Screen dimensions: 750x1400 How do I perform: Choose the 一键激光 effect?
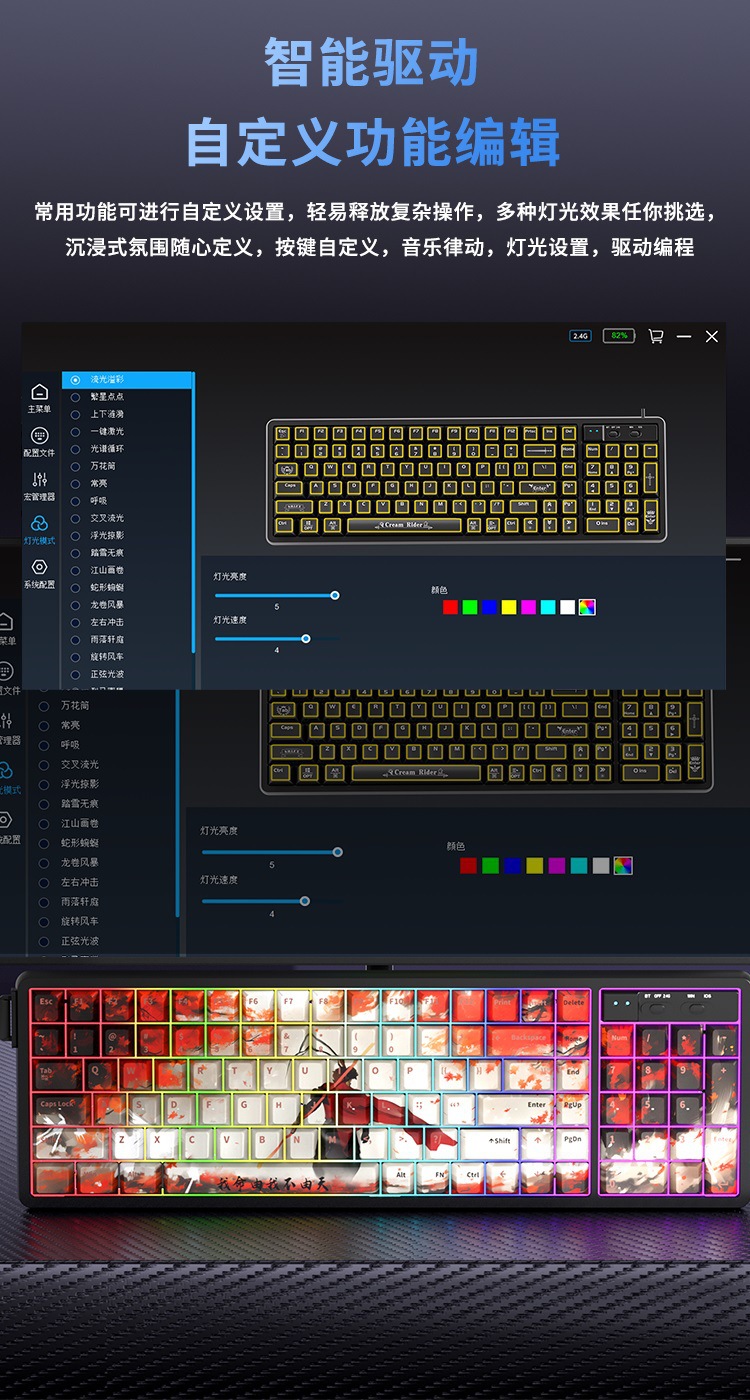click(107, 431)
